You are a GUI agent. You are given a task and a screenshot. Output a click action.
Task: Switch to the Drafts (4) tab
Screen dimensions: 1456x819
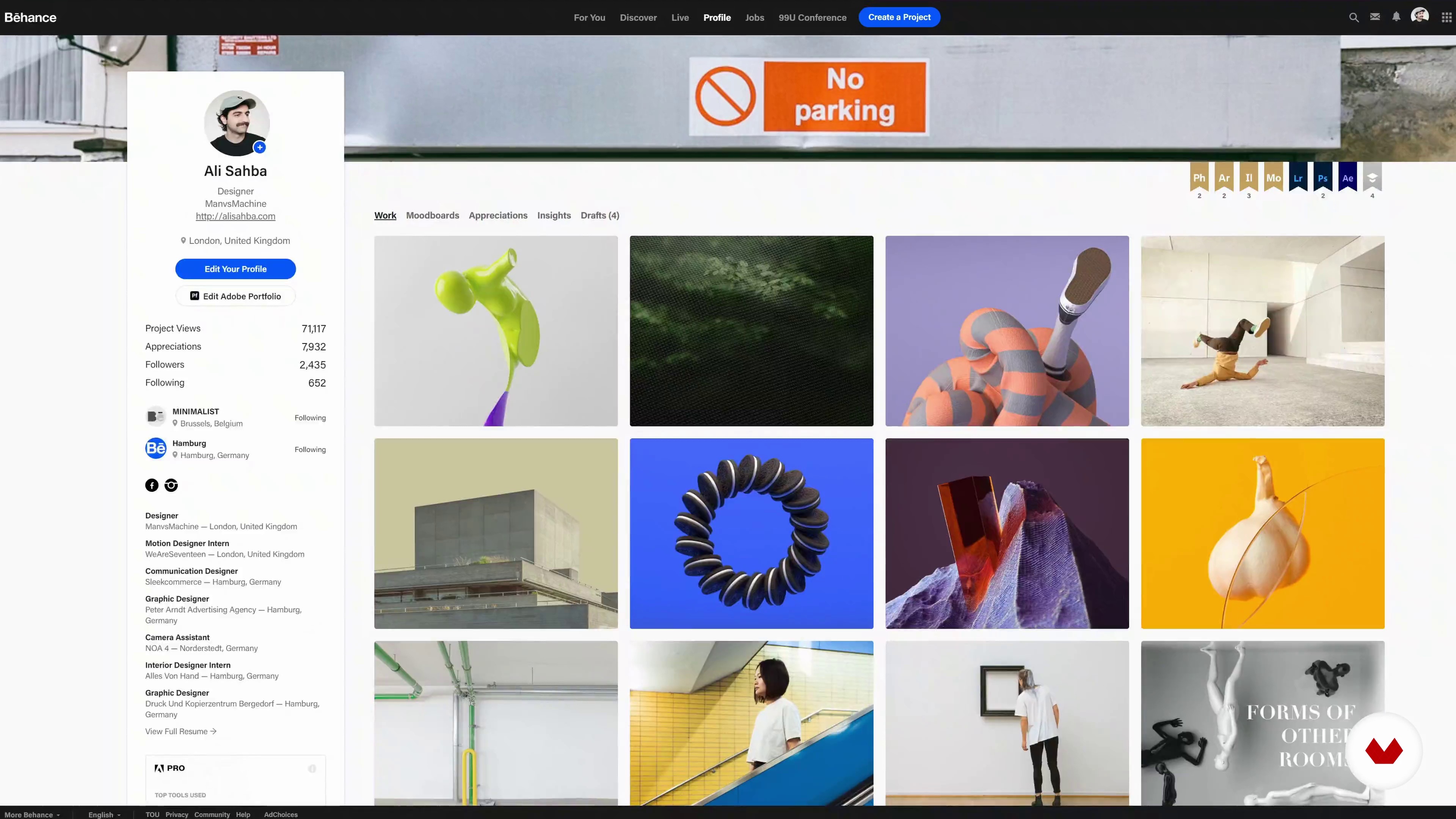point(600,215)
